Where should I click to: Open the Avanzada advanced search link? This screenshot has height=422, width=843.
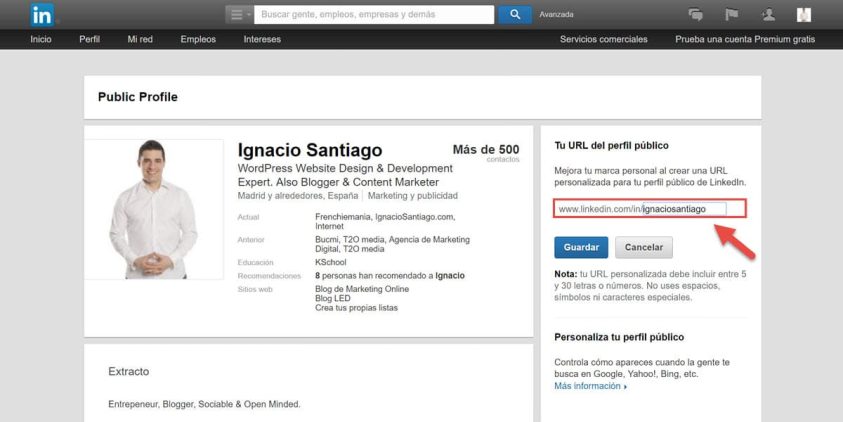556,15
